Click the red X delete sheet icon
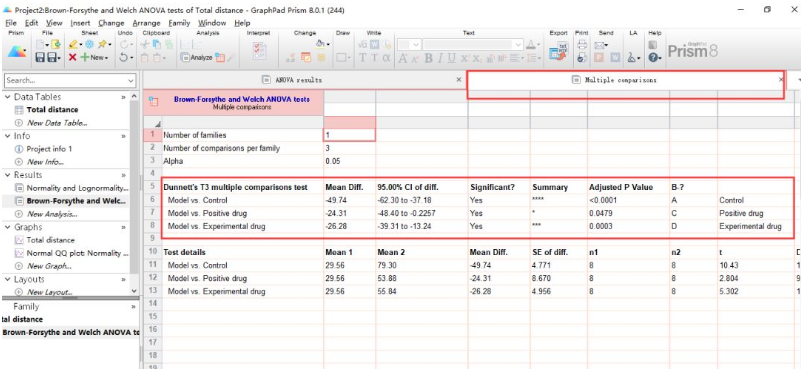 coord(72,58)
